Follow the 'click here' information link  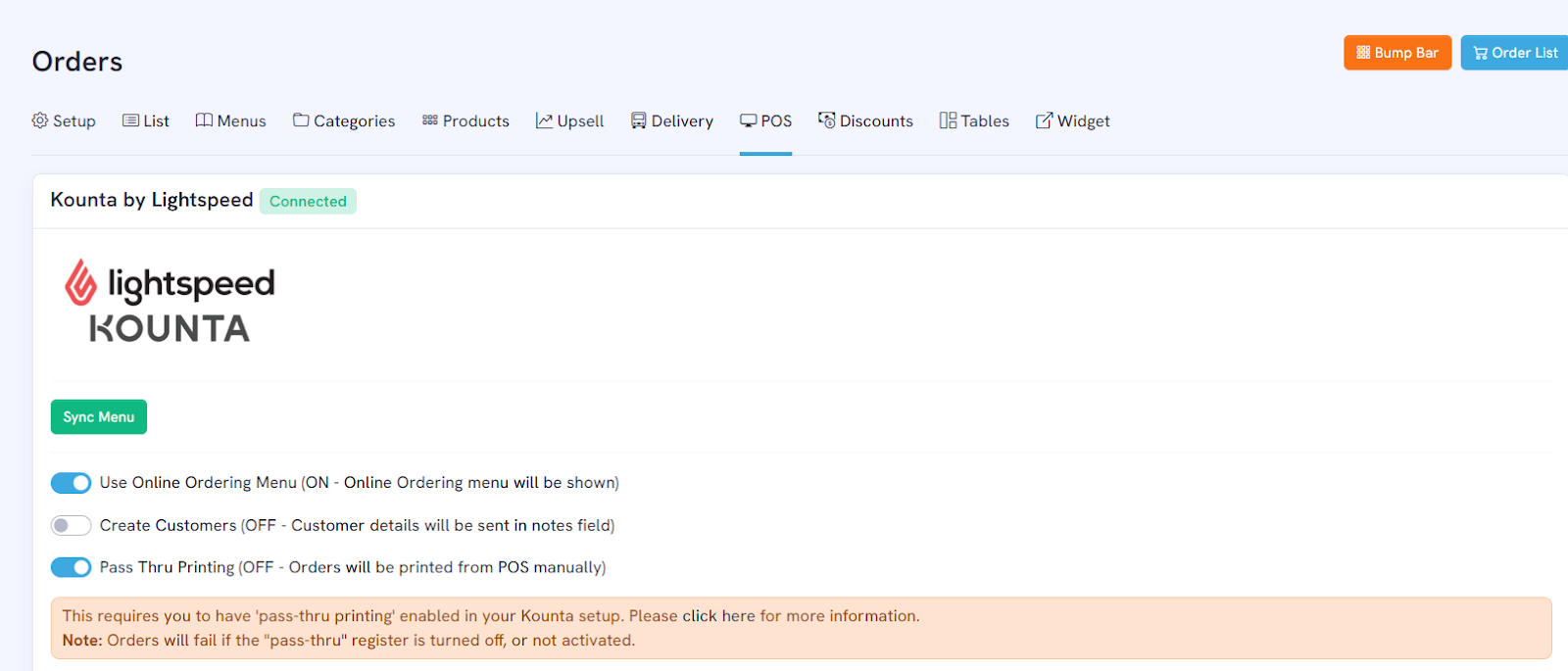tap(718, 616)
